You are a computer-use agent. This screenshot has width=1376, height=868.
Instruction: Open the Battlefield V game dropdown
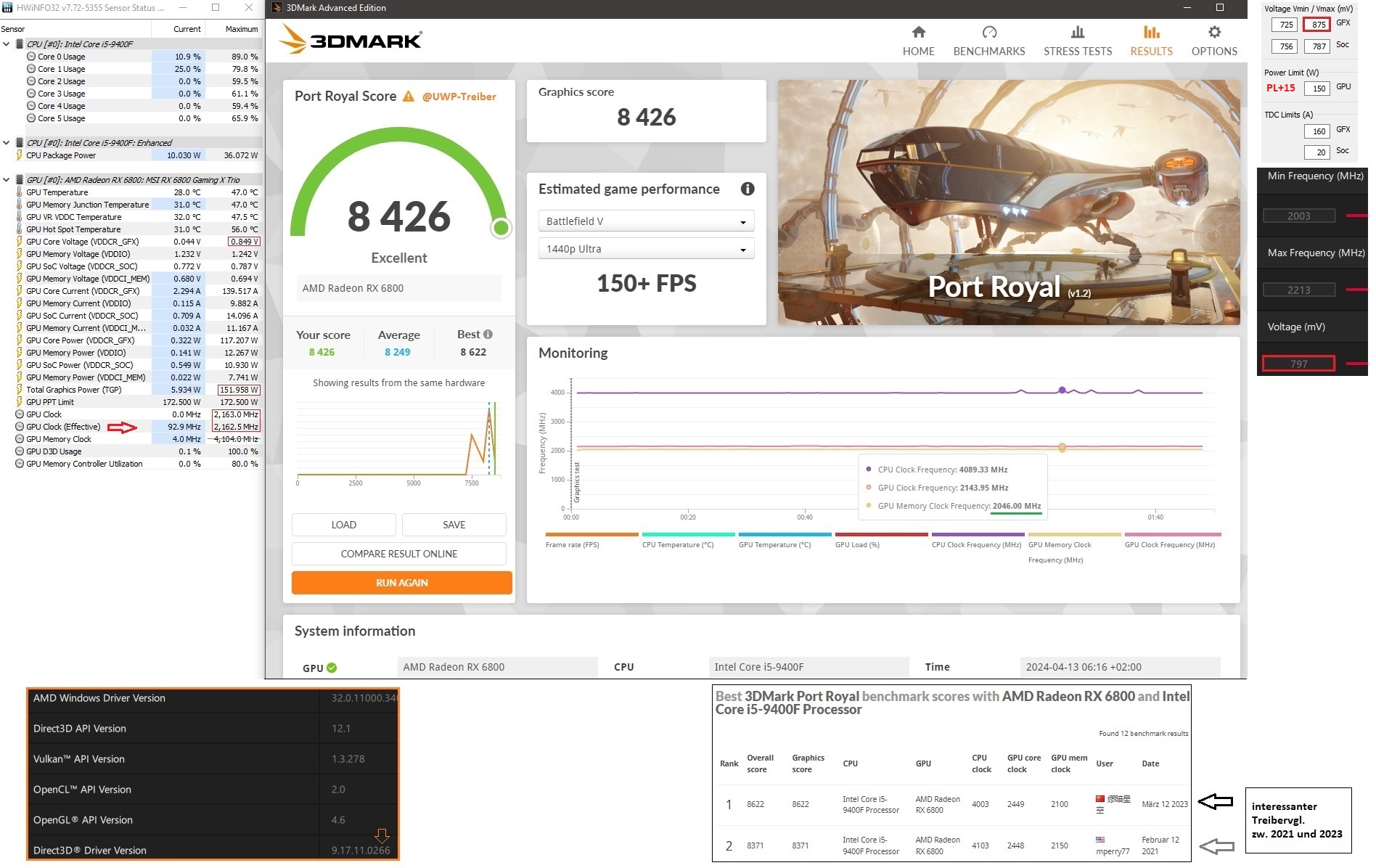(646, 221)
